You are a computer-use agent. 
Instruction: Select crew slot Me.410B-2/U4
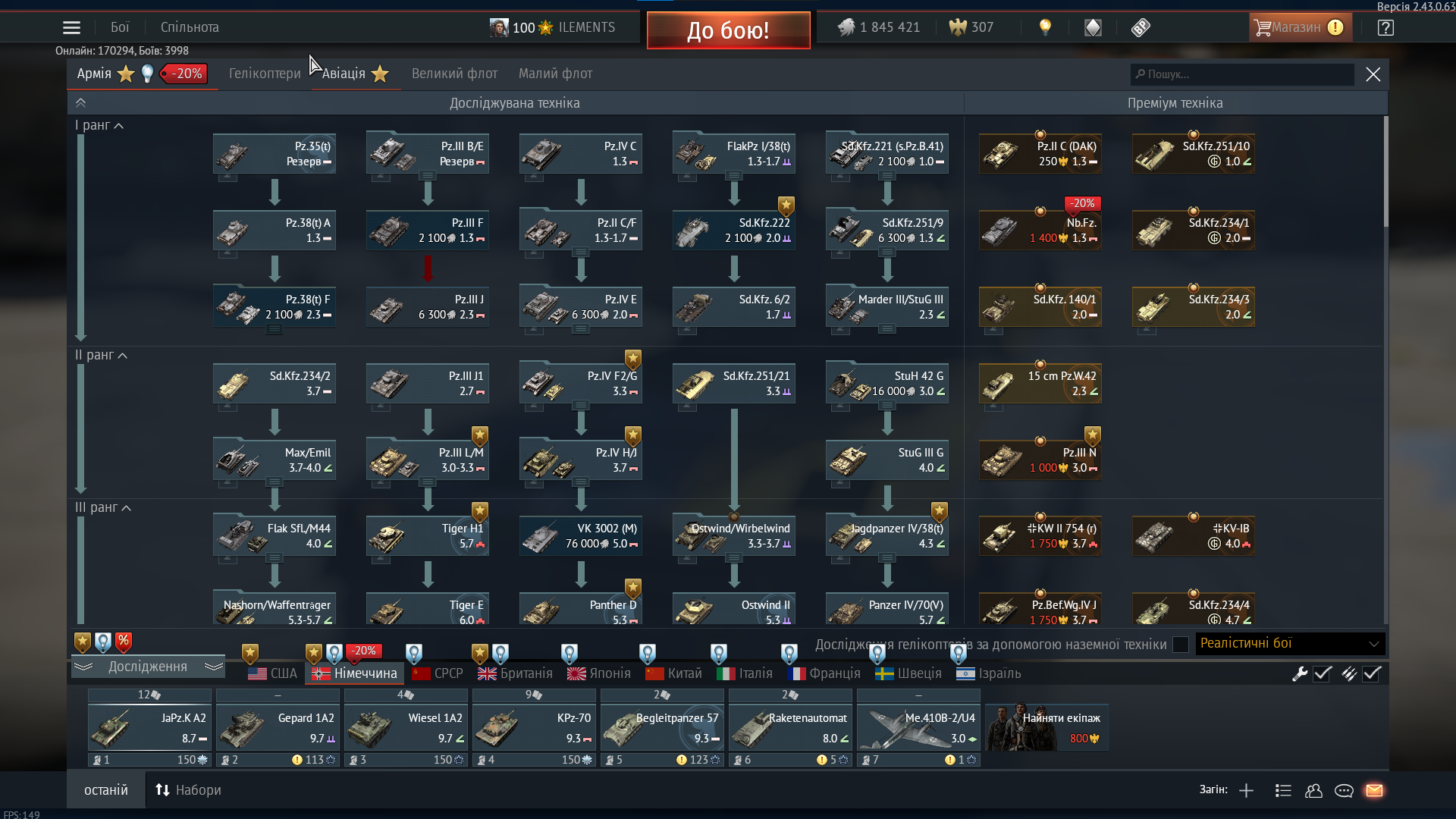[918, 727]
